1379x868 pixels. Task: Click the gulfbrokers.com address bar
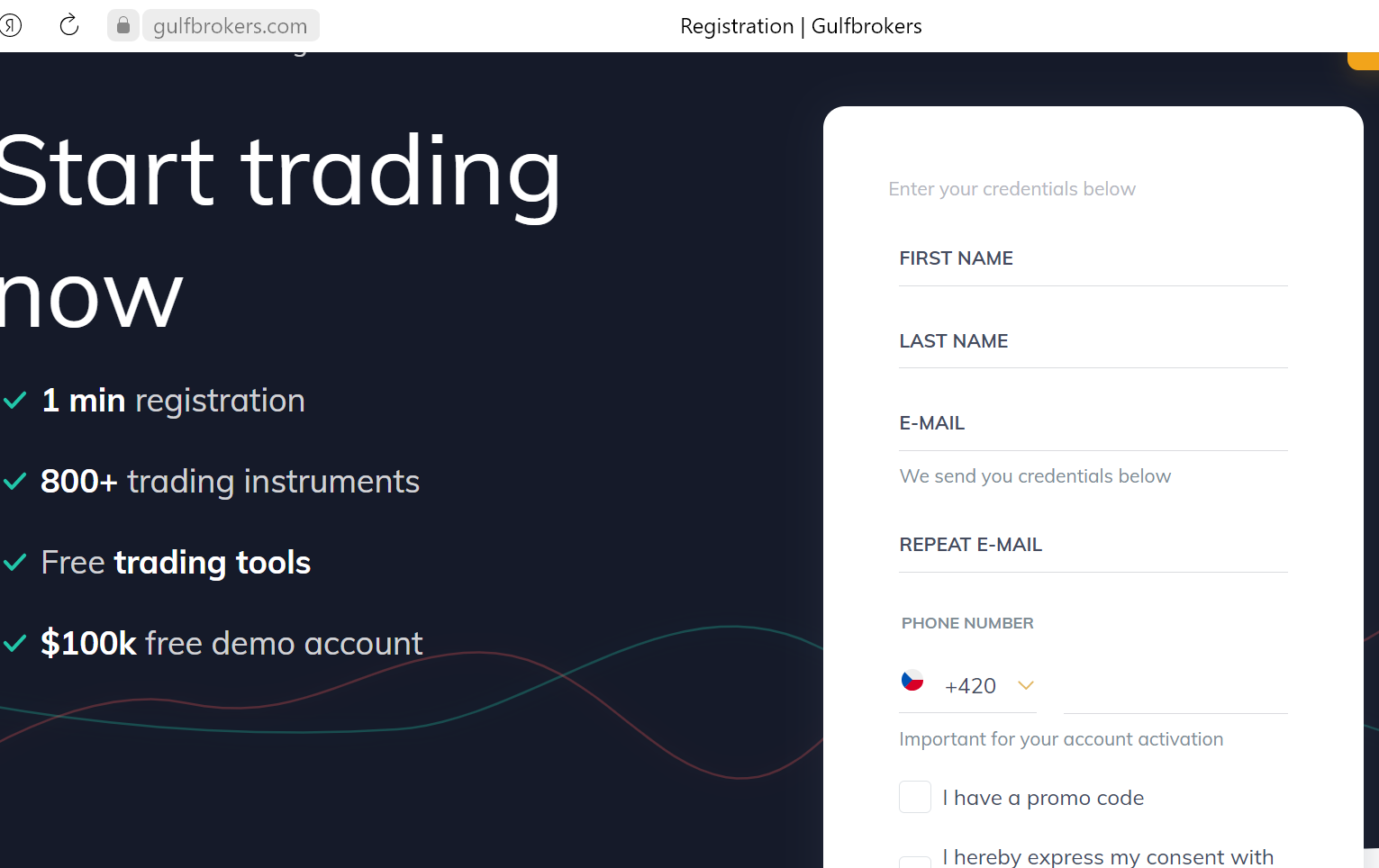coord(231,26)
